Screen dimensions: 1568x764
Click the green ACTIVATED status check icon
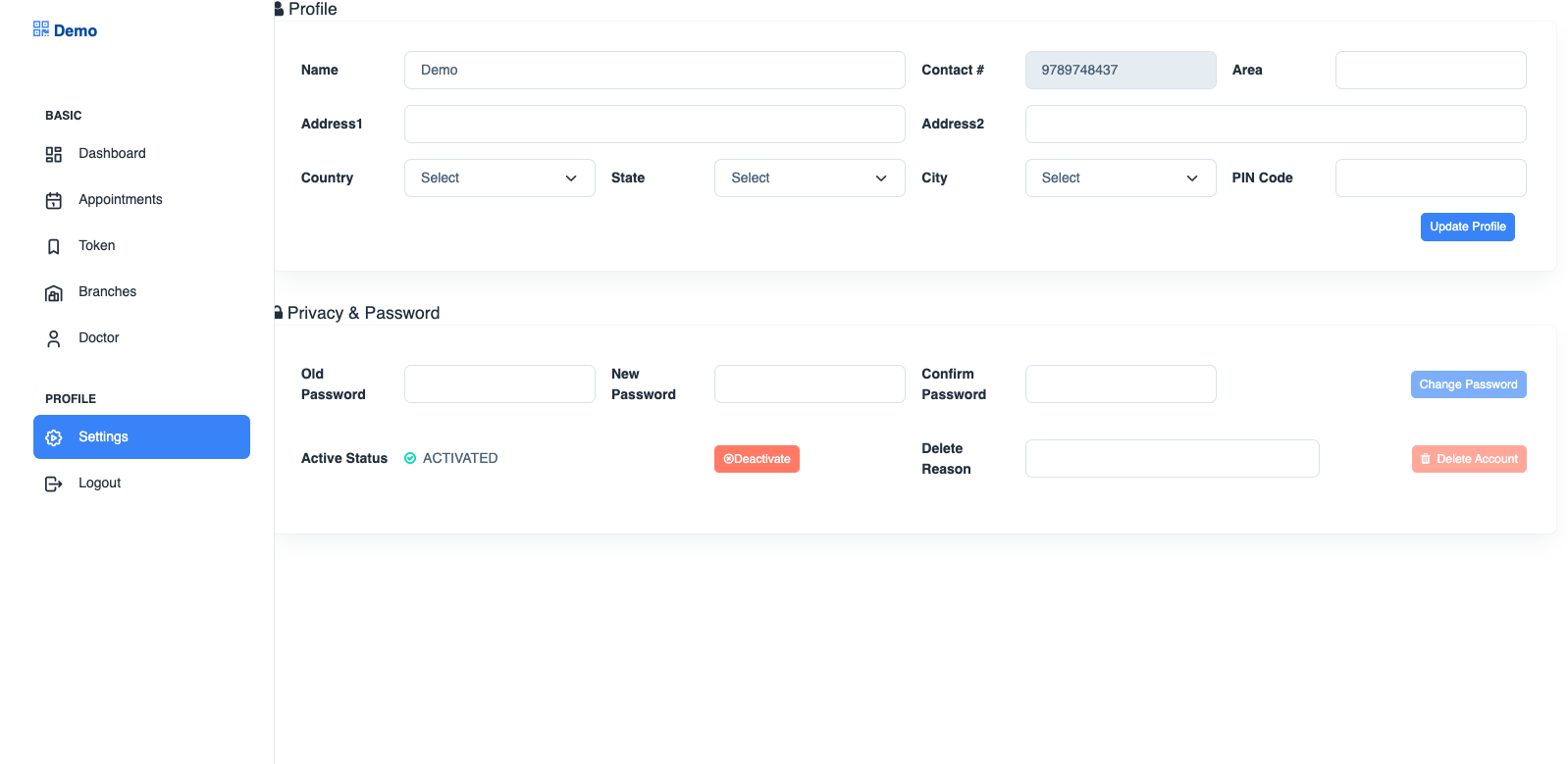(410, 458)
